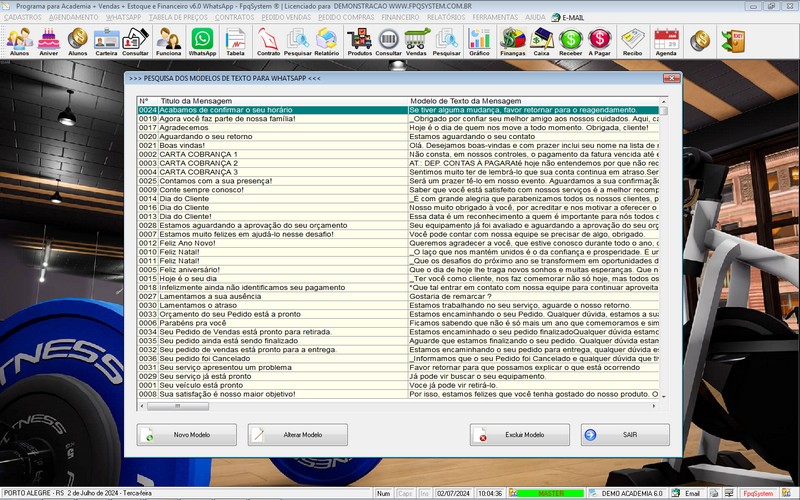Image resolution: width=800 pixels, height=500 pixels.
Task: Open the Contrato pen icon
Action: click(x=268, y=41)
